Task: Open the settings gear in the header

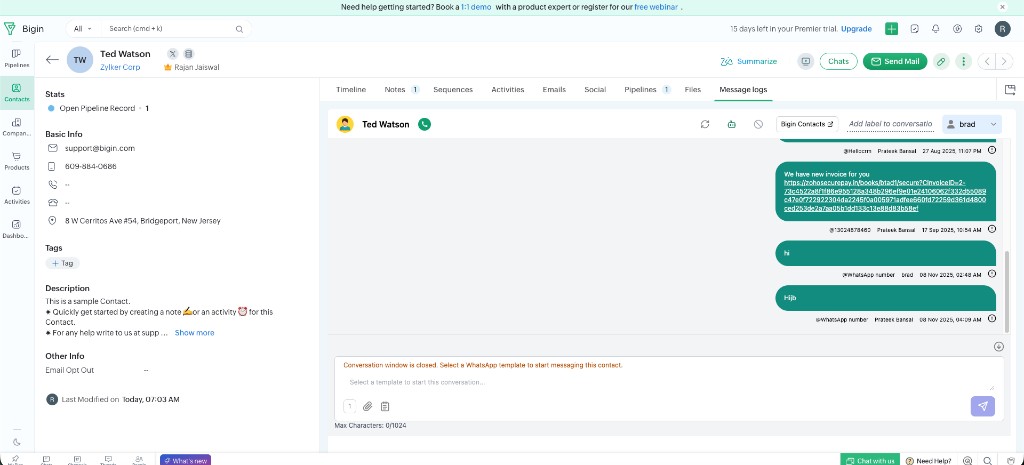Action: pos(978,29)
